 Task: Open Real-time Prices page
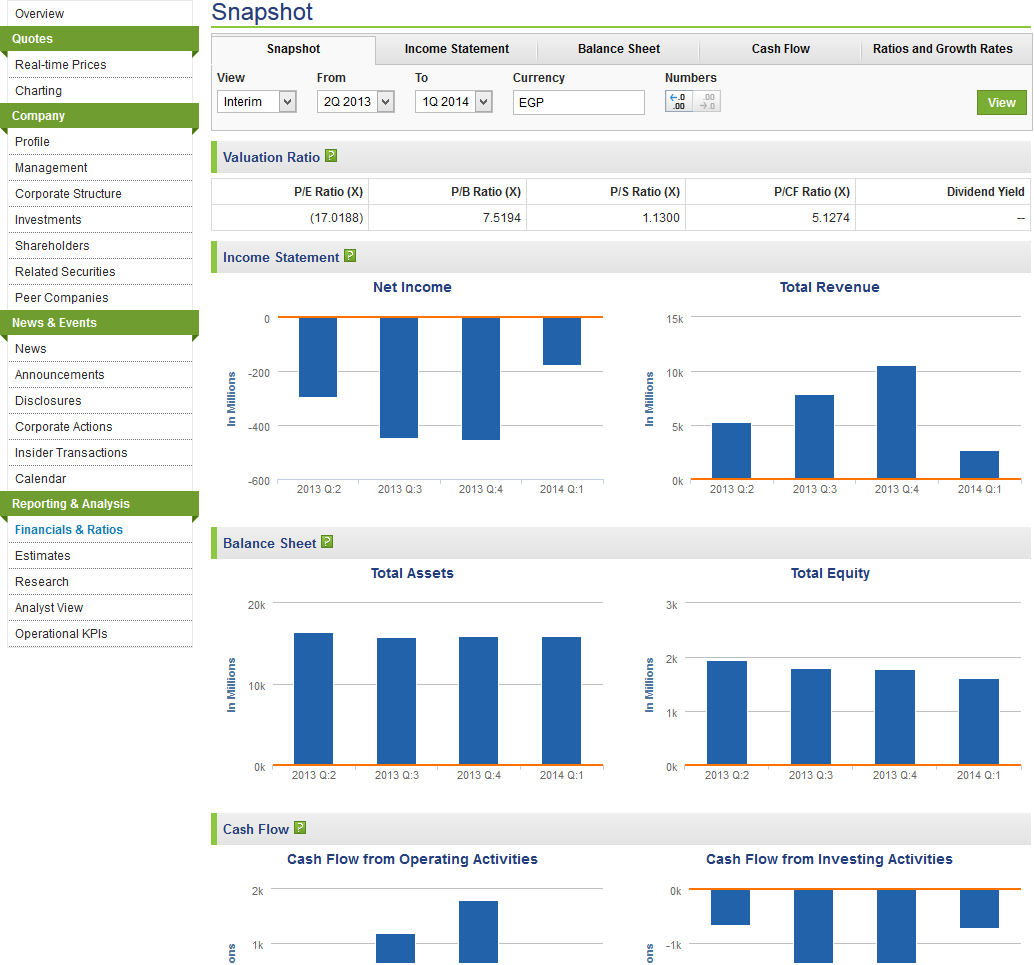click(x=61, y=65)
